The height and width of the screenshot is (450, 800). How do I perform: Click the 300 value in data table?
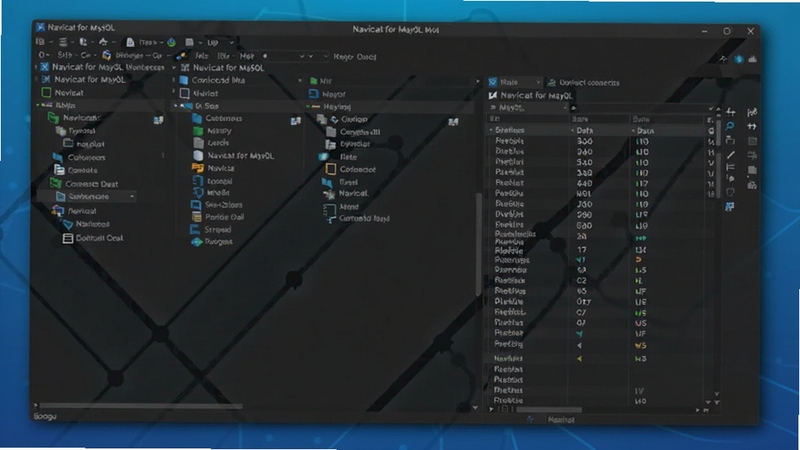pos(585,141)
